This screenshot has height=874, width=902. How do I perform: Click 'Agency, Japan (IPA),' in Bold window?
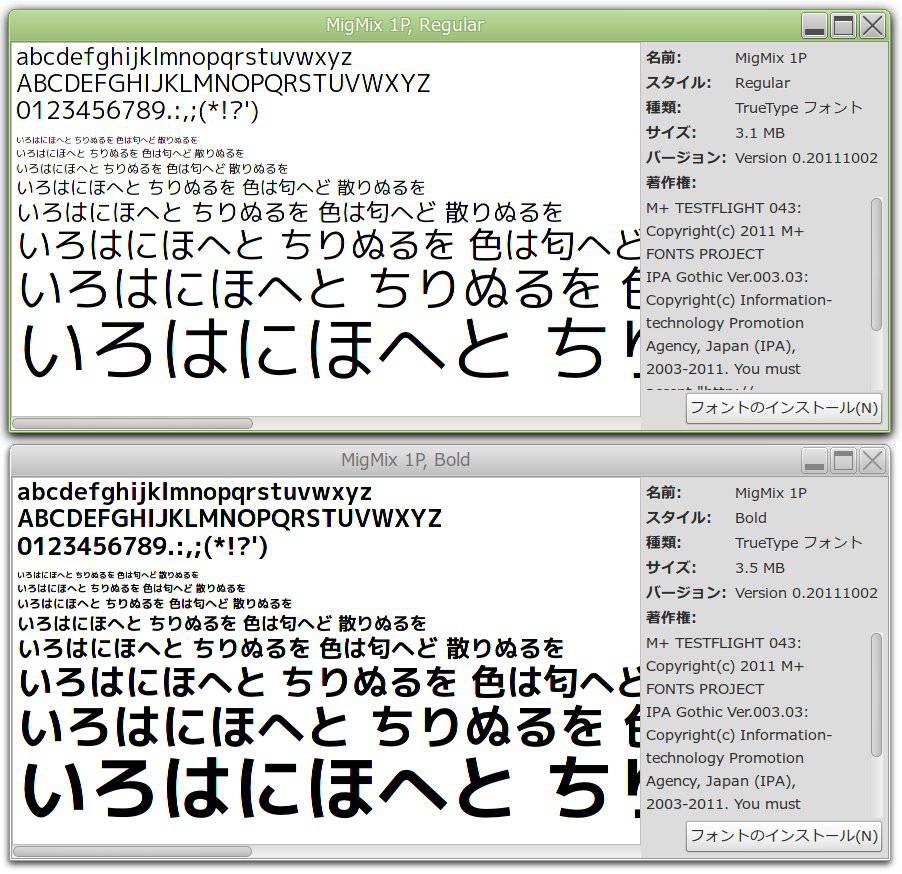[721, 781]
